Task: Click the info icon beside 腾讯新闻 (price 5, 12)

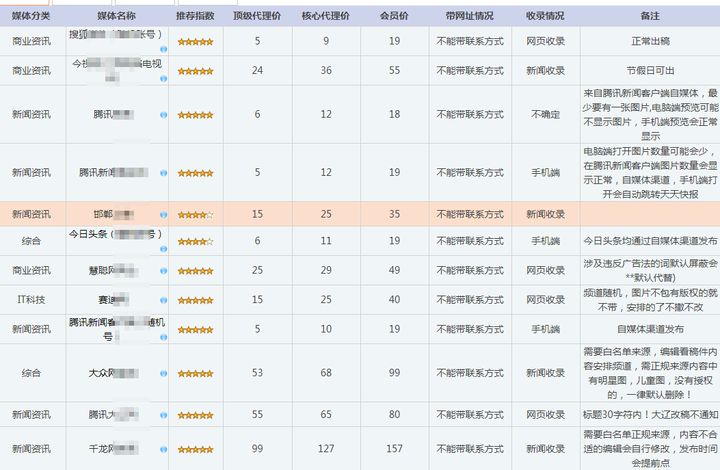Action: pos(163,173)
